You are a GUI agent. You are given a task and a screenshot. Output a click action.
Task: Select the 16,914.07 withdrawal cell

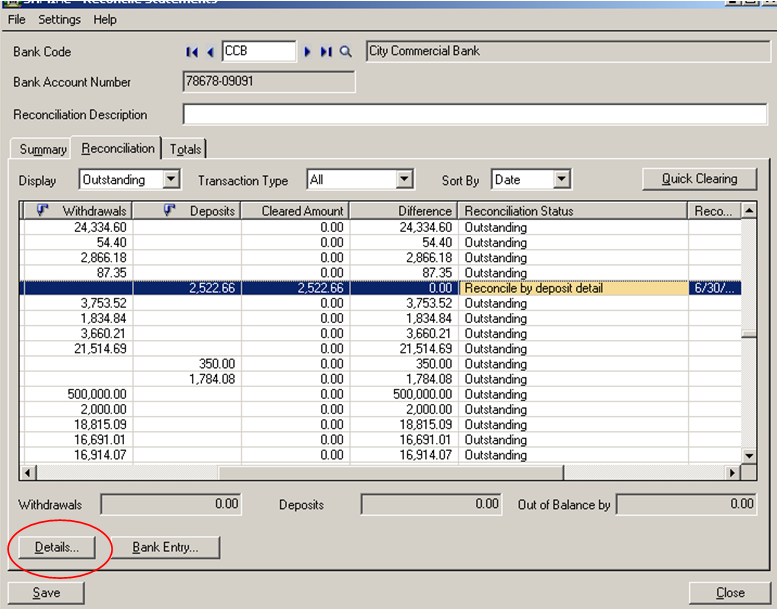78,455
